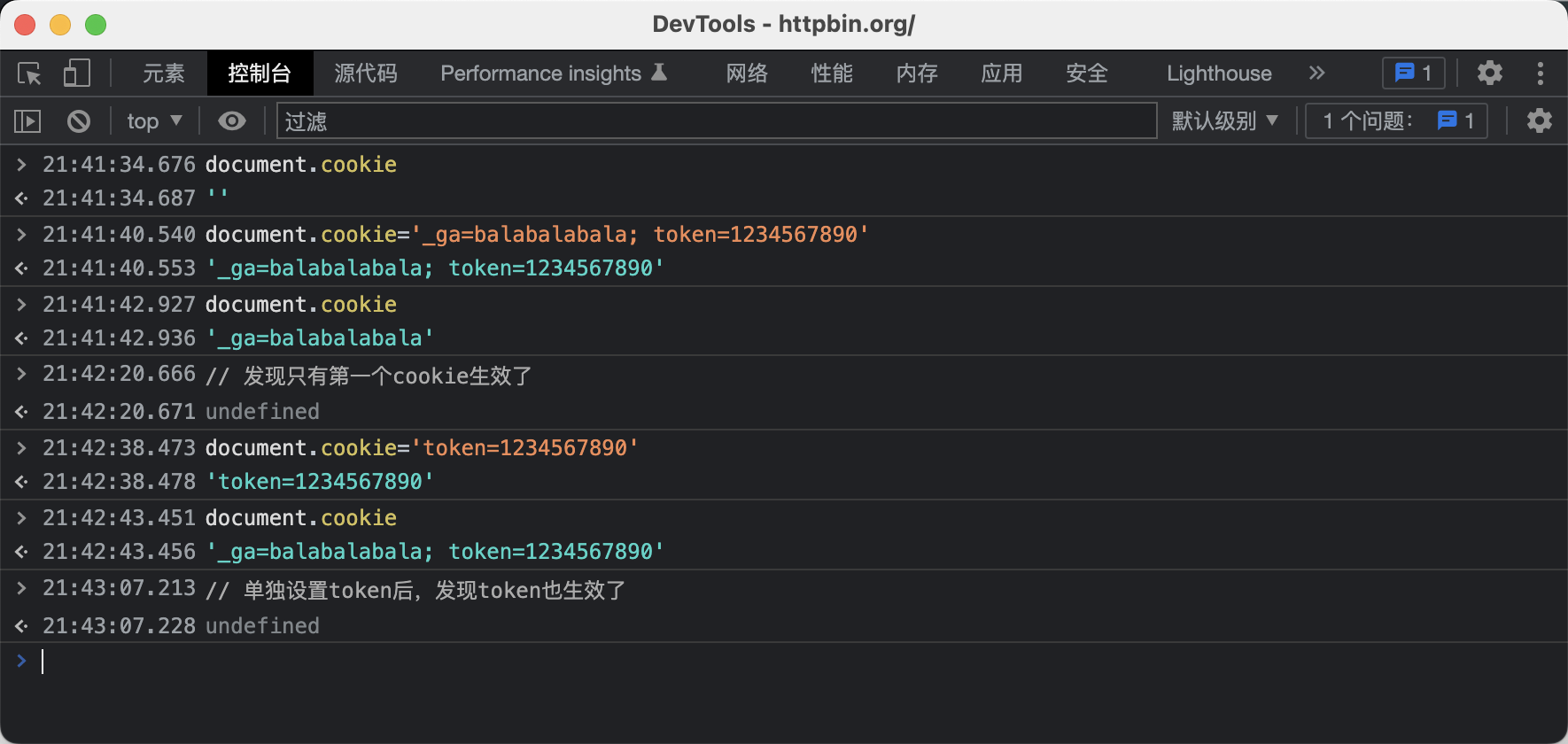The image size is (1568, 744).
Task: Open DevTools settings gear in tab bar
Action: pyautogui.click(x=1490, y=74)
